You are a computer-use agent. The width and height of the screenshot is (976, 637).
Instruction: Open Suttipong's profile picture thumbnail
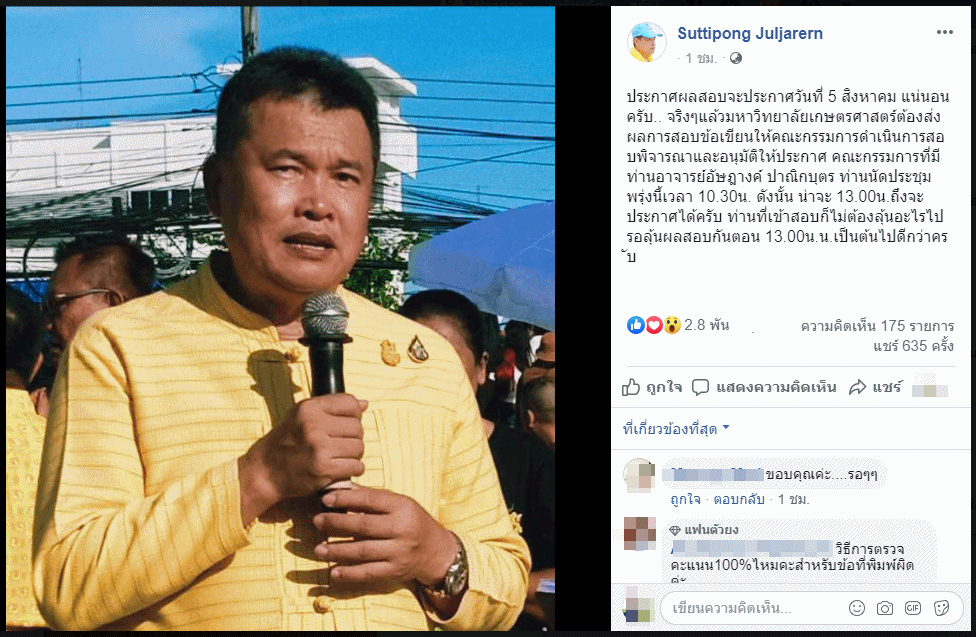tap(646, 42)
